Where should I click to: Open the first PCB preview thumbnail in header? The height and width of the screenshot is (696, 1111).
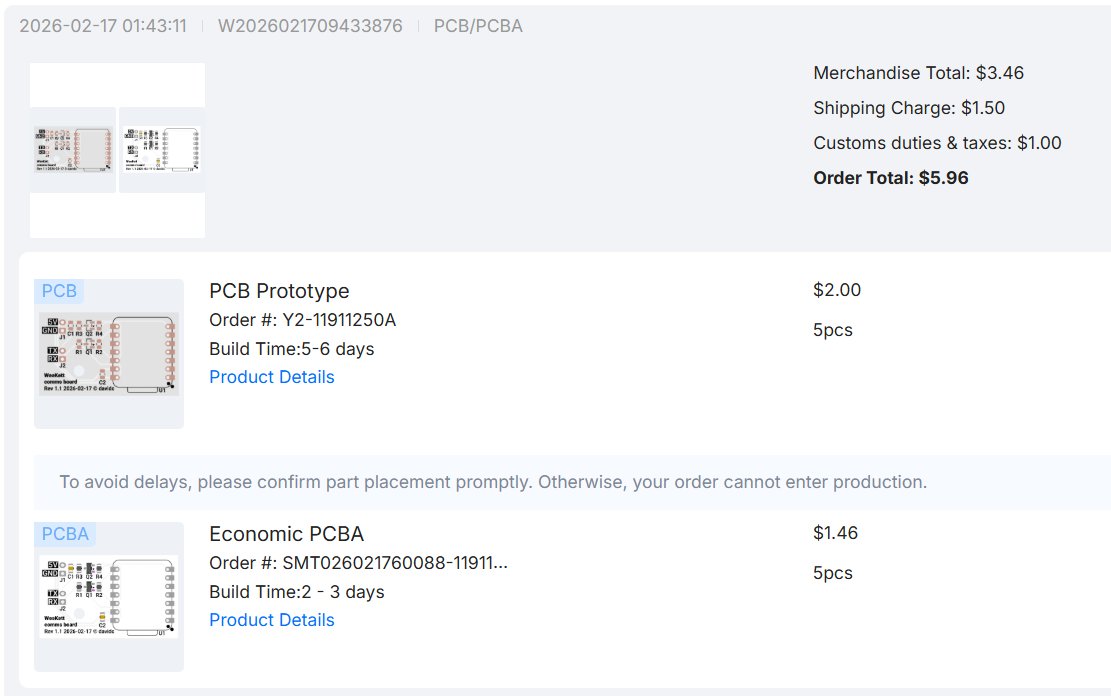pos(74,150)
